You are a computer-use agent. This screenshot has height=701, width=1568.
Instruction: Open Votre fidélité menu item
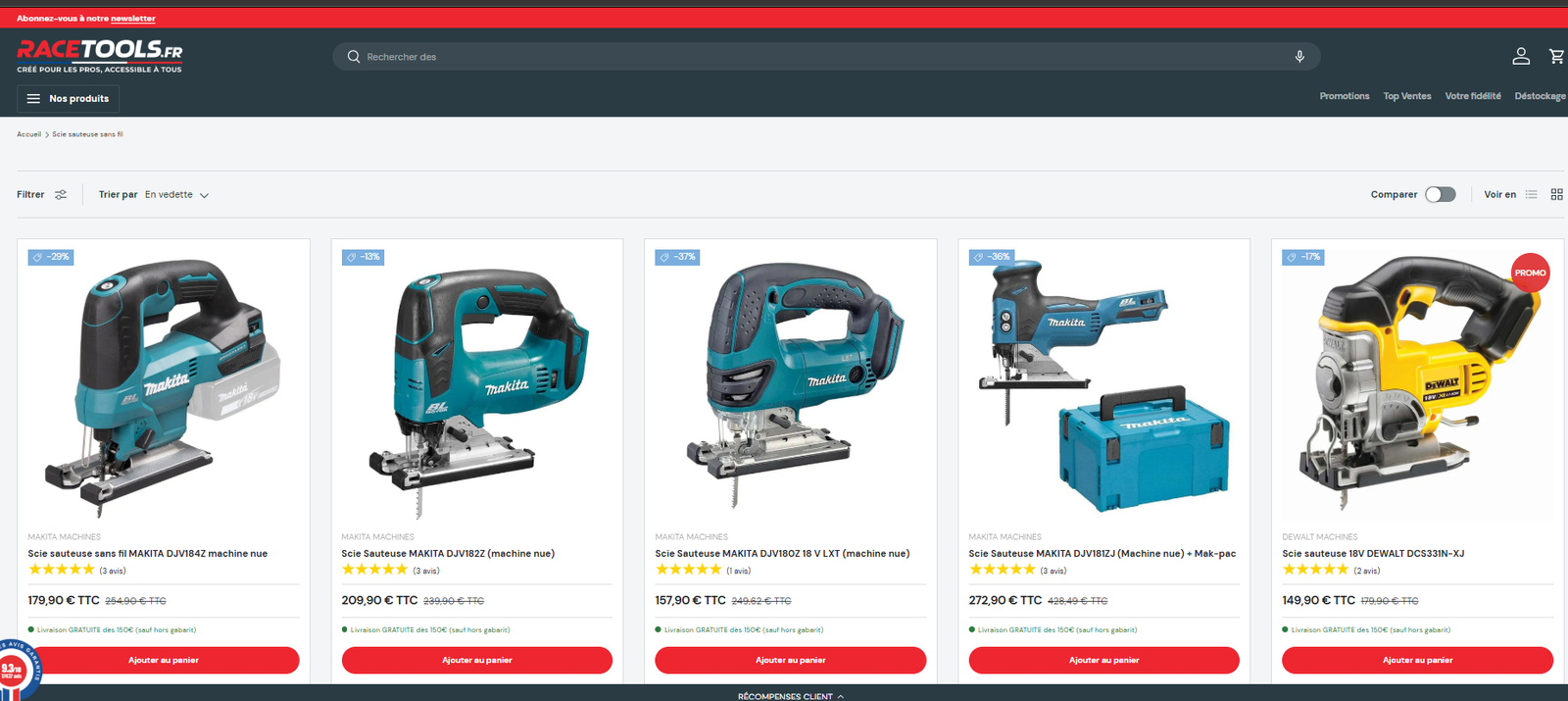click(1472, 96)
